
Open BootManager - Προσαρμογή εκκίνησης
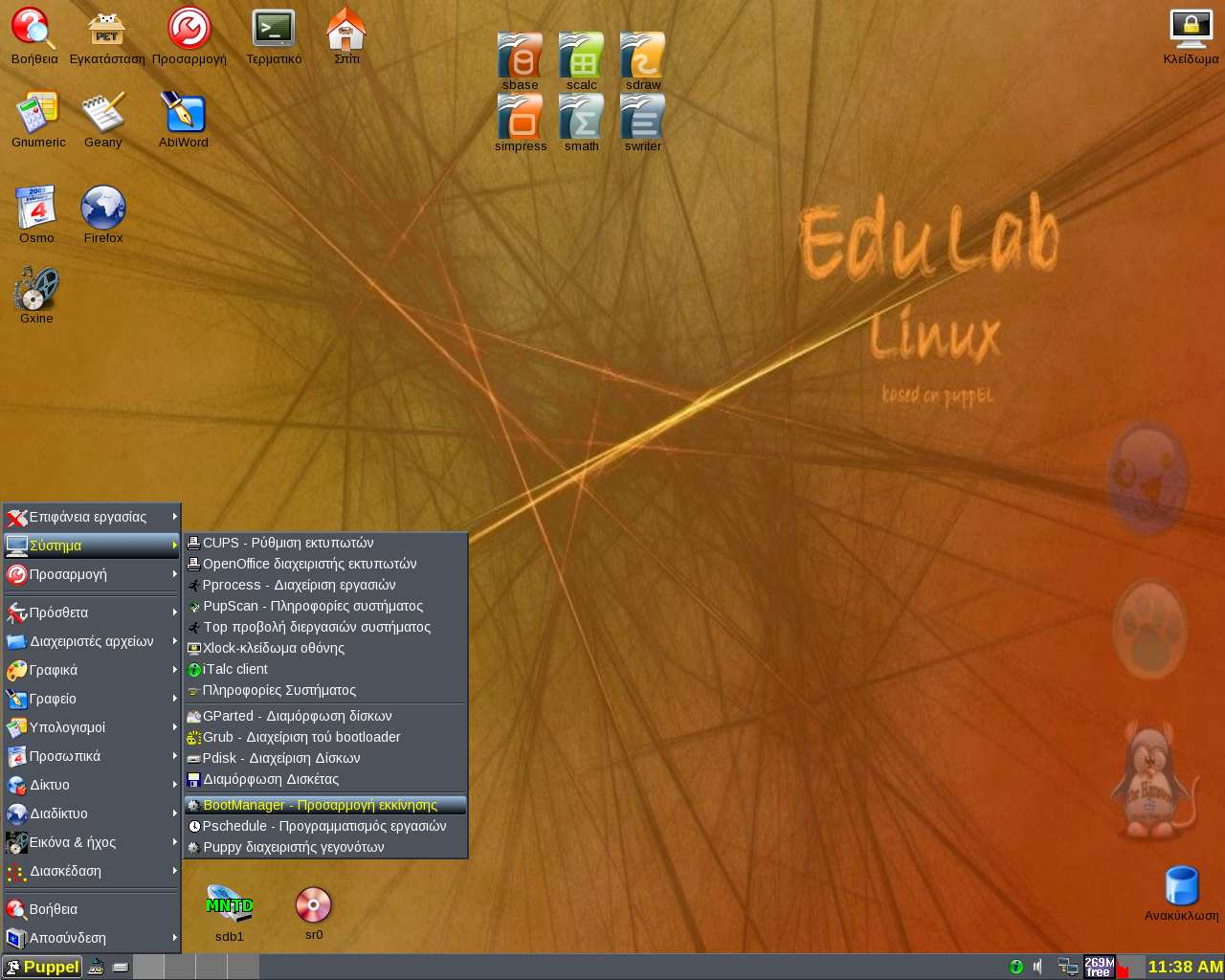pos(325,805)
